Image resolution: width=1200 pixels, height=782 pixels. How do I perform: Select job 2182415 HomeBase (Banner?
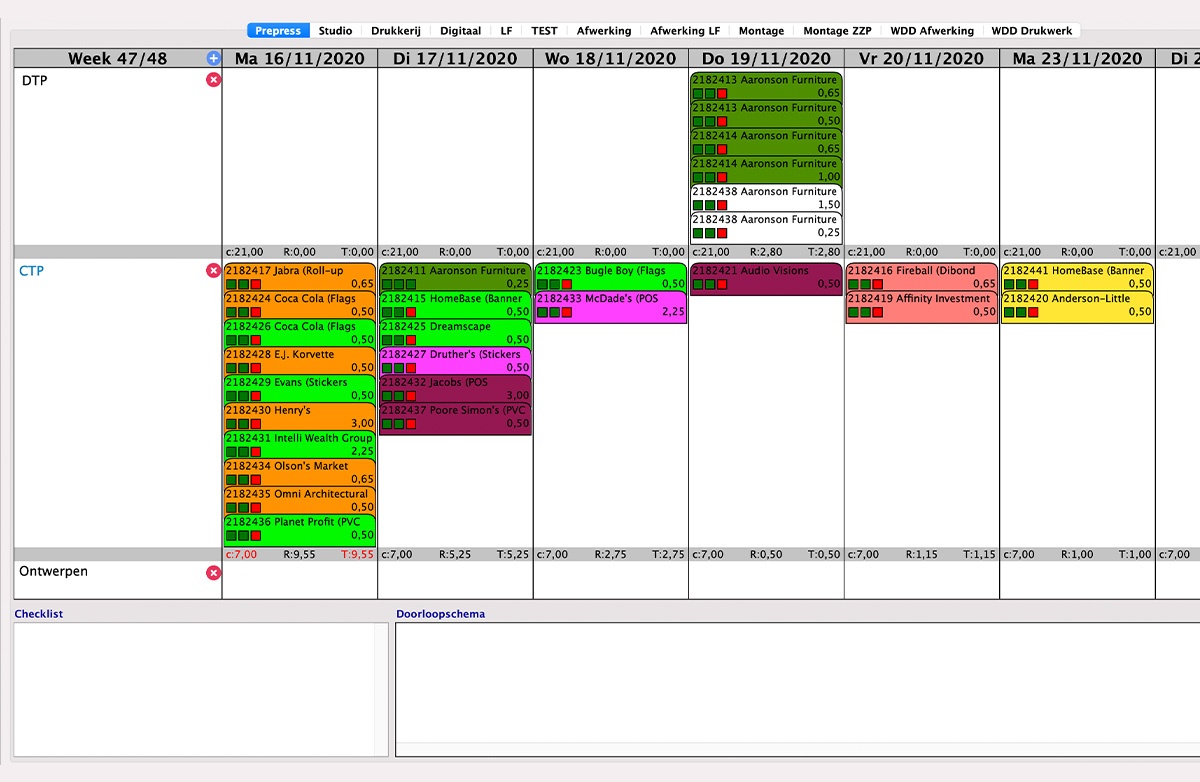click(x=456, y=305)
